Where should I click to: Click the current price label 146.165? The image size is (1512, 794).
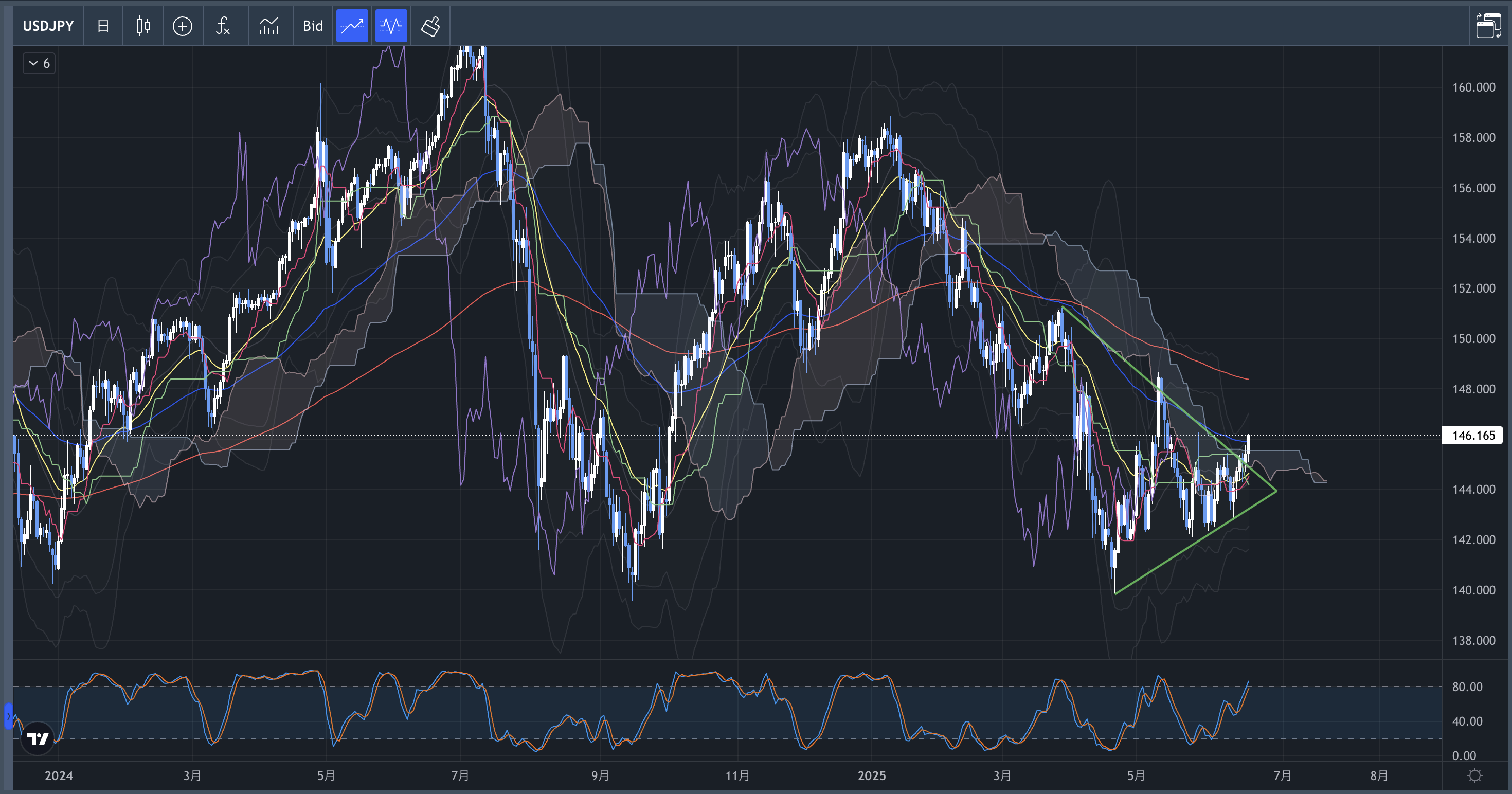click(1473, 436)
